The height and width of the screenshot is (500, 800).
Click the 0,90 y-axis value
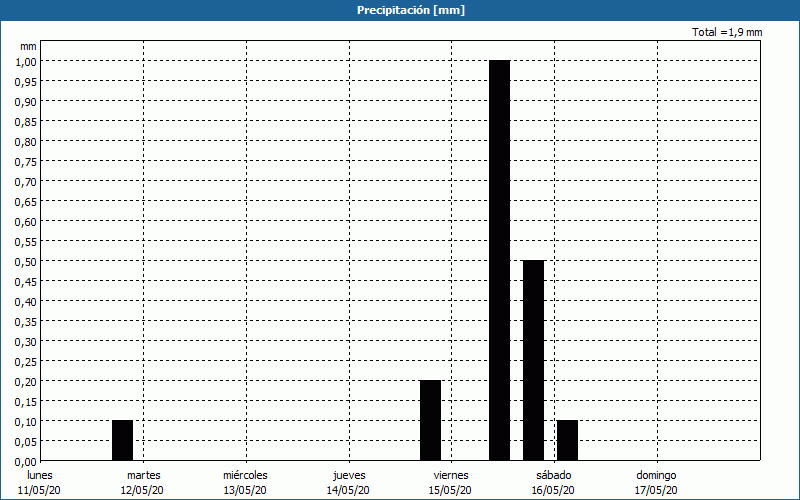click(26, 102)
